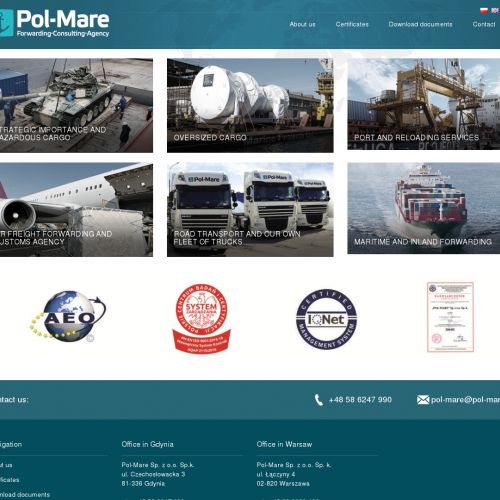Image resolution: width=500 pixels, height=500 pixels.
Task: Click the phone icon in contact bar
Action: (319, 400)
